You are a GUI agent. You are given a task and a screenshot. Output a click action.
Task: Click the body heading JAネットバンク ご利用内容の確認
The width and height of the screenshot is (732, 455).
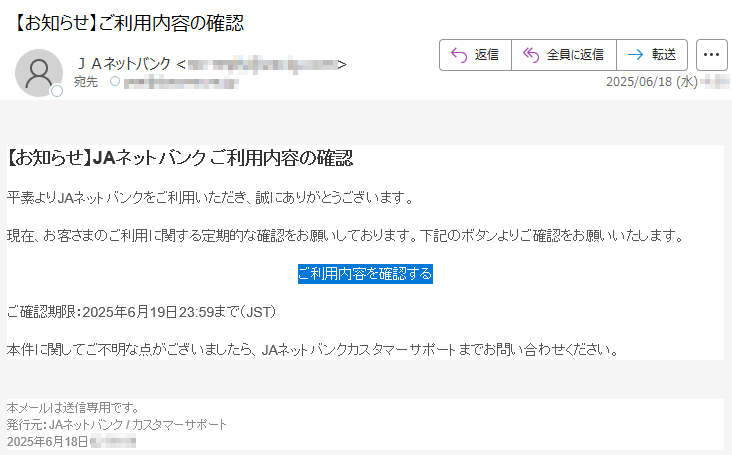pyautogui.click(x=180, y=158)
